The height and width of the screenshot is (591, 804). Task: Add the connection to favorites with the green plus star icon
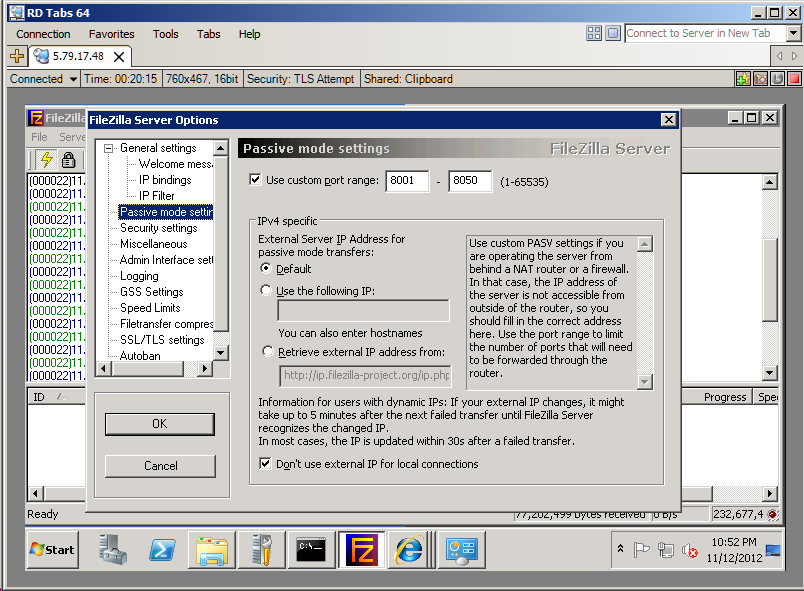[743, 78]
